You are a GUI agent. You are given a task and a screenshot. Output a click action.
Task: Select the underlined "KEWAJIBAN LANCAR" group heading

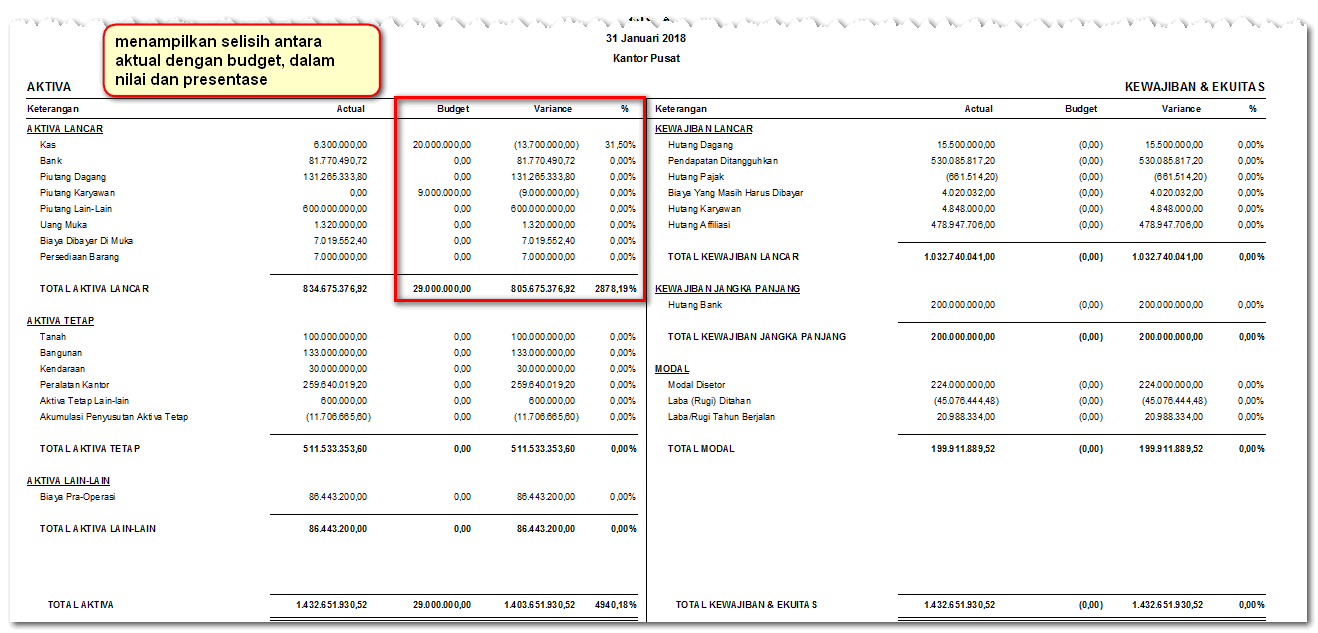[x=704, y=129]
